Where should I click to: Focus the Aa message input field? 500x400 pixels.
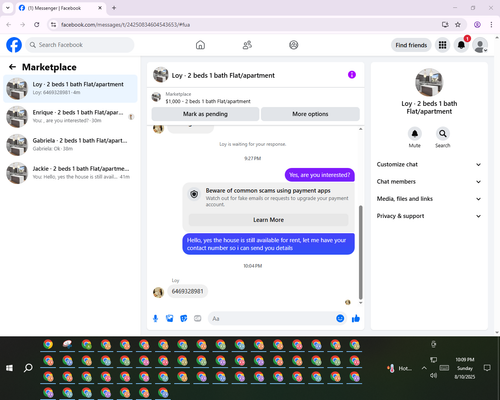point(272,318)
